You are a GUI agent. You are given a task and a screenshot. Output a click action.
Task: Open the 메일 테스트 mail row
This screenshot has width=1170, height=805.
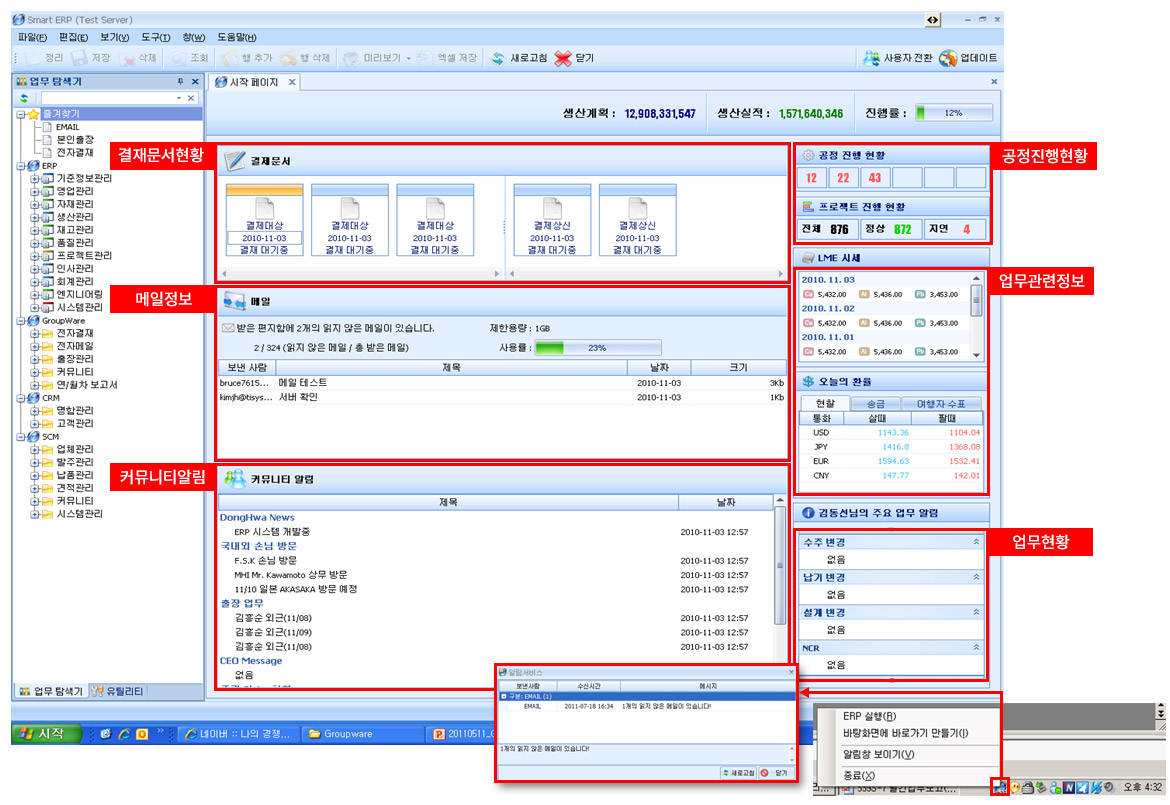(302, 382)
